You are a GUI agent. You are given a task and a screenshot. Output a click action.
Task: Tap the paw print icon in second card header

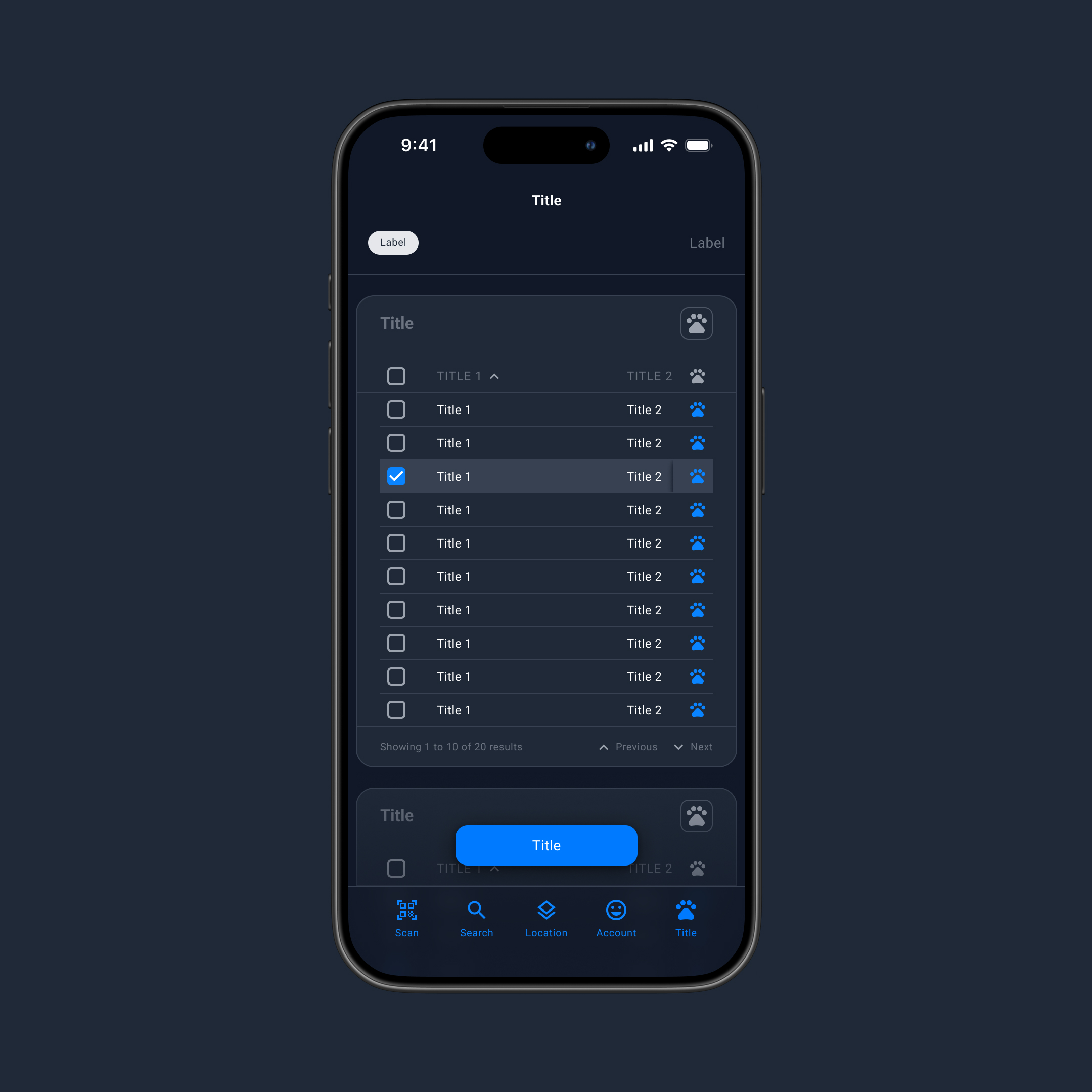(x=697, y=815)
